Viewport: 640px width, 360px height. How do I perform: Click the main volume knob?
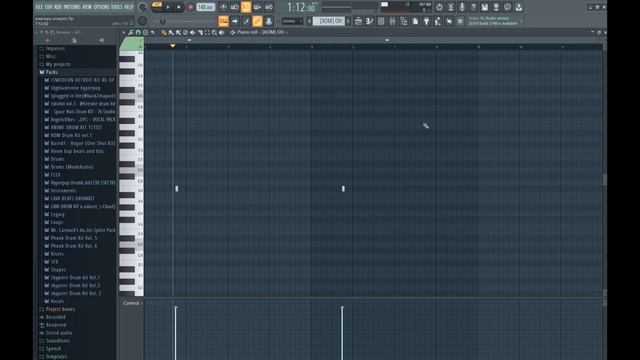pyautogui.click(x=142, y=7)
